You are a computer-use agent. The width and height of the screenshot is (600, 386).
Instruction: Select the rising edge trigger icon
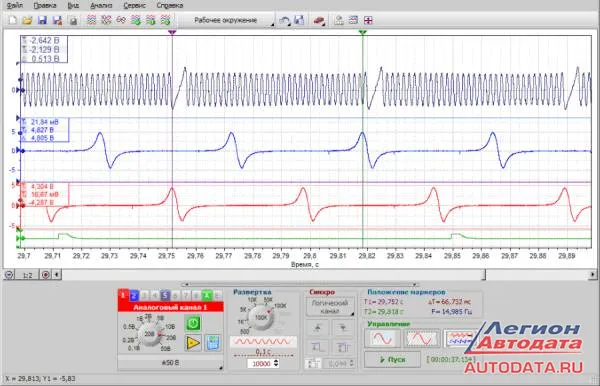[317, 328]
